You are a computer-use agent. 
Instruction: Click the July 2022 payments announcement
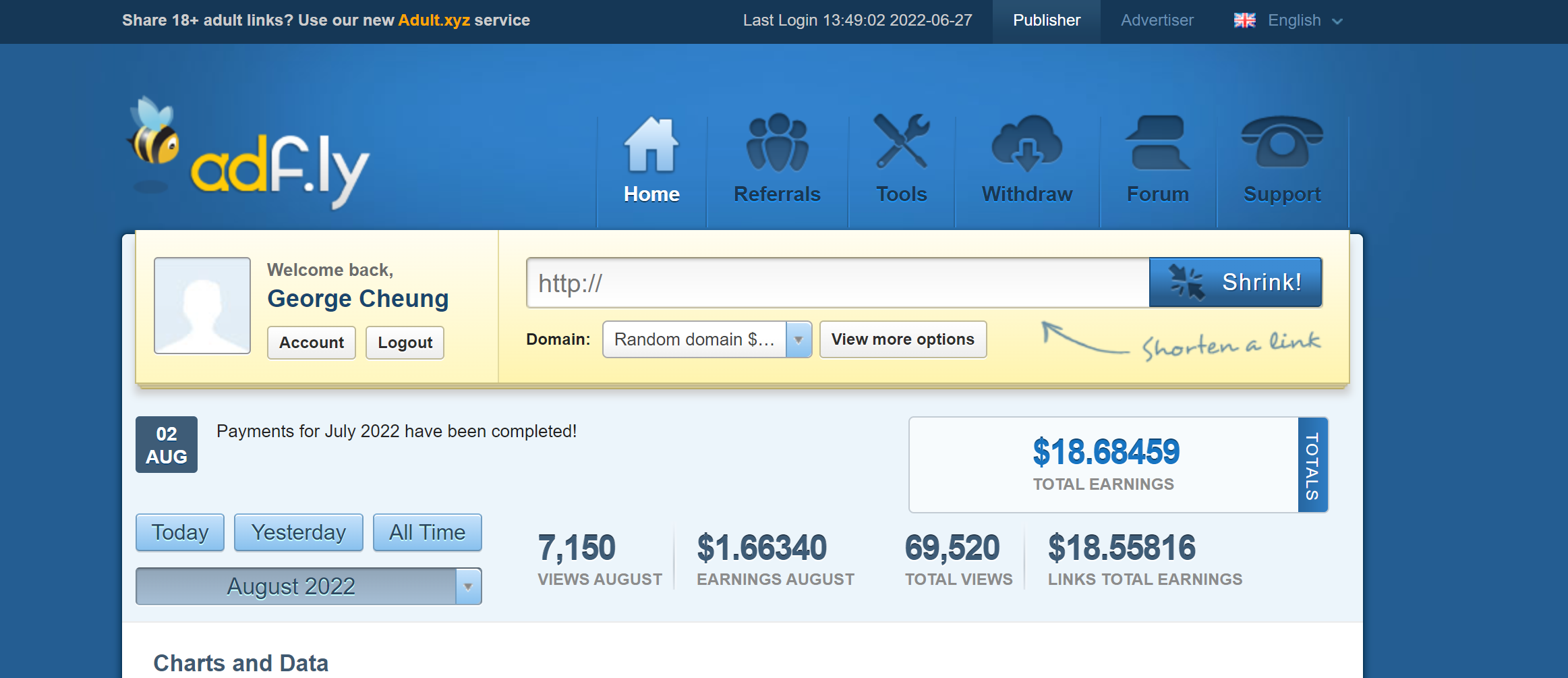coord(397,432)
